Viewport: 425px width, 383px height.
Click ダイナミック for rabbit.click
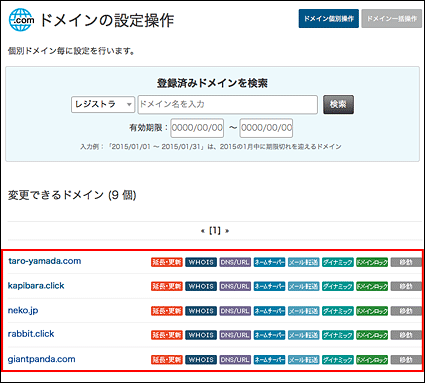(338, 335)
